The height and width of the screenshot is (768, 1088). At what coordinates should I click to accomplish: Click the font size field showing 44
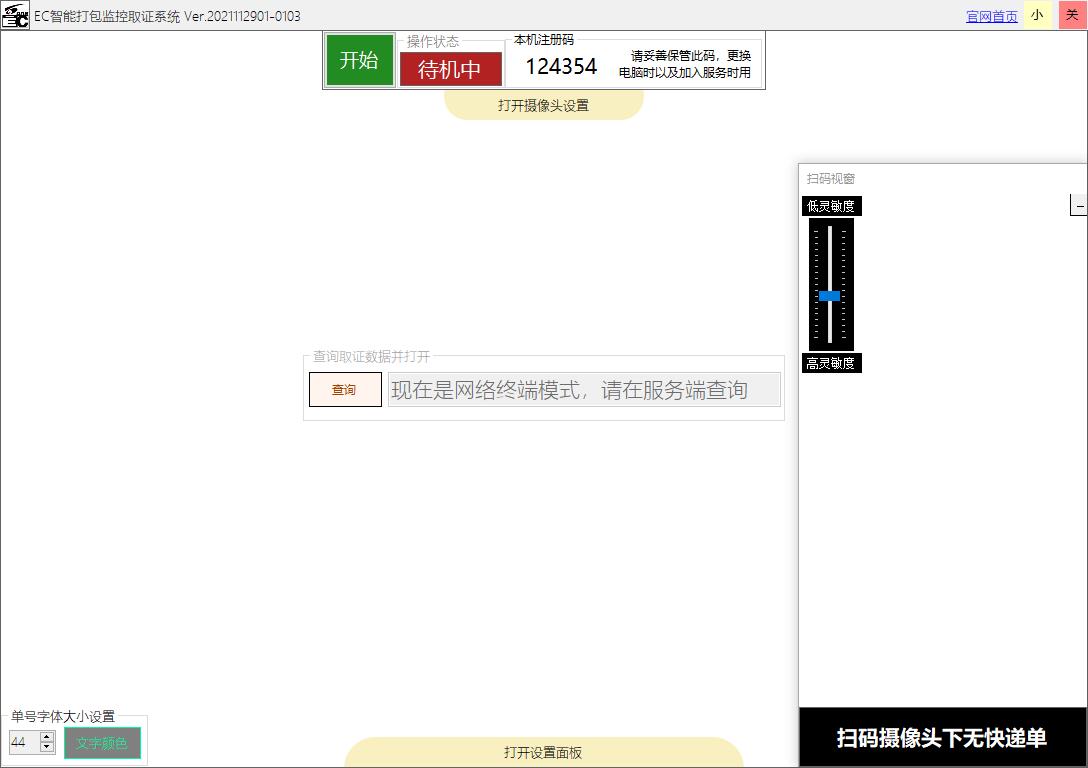pyautogui.click(x=23, y=742)
